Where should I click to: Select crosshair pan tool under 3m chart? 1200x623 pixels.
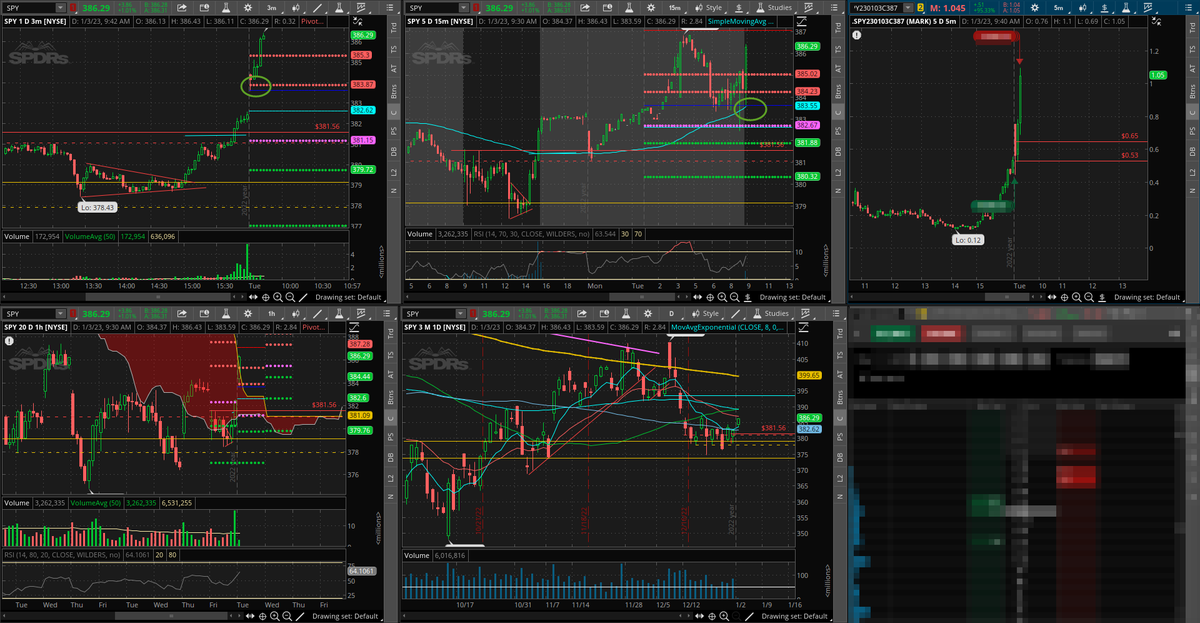coord(266,297)
